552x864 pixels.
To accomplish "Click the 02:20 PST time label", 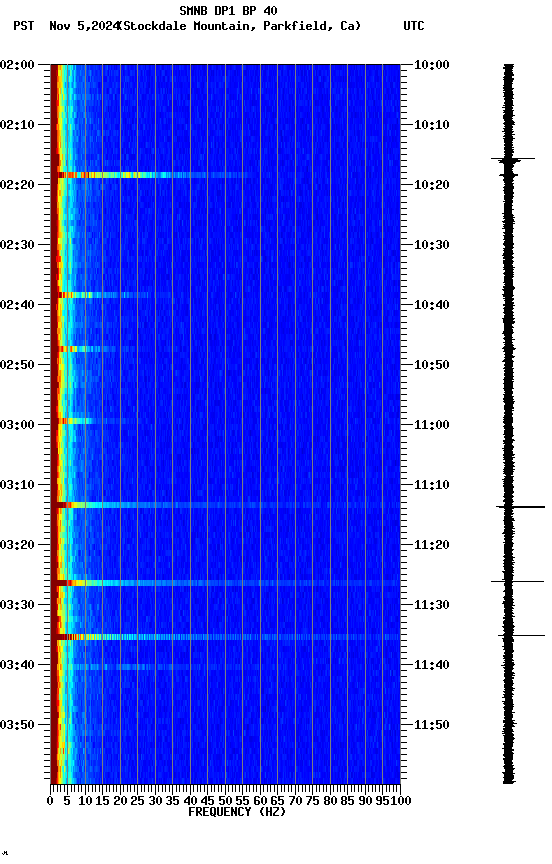I will click(x=17, y=185).
